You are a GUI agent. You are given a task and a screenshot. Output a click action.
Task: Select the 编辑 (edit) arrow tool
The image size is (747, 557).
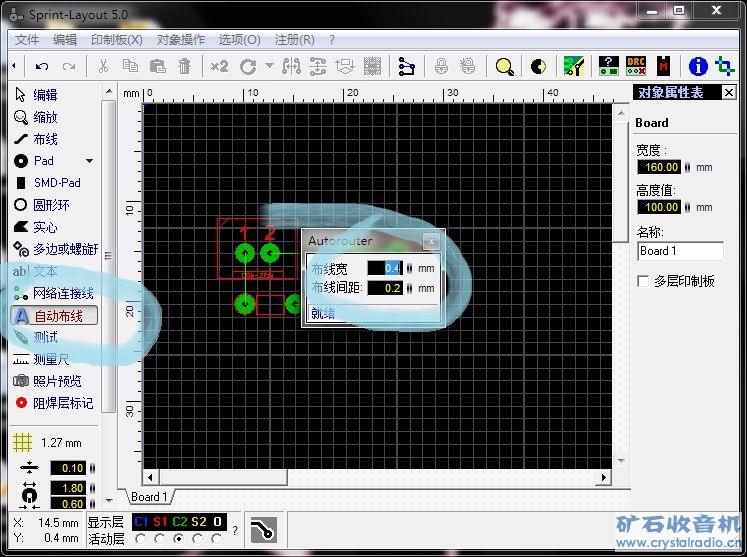[x=37, y=95]
